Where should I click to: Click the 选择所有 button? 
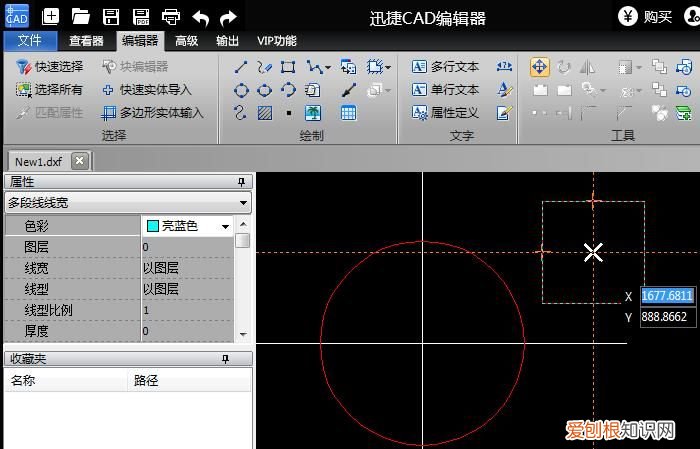coord(50,90)
